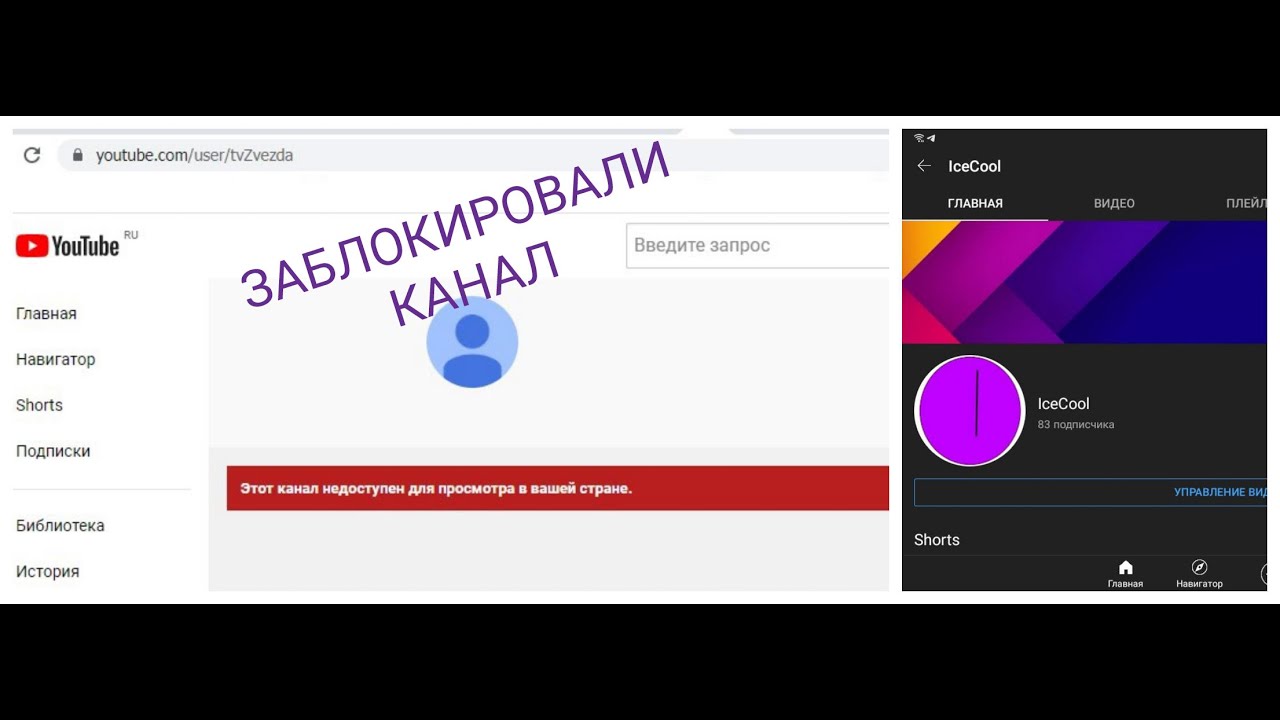Click the 83 подписчика subscriber count
The width and height of the screenshot is (1280, 720).
coord(1076,425)
